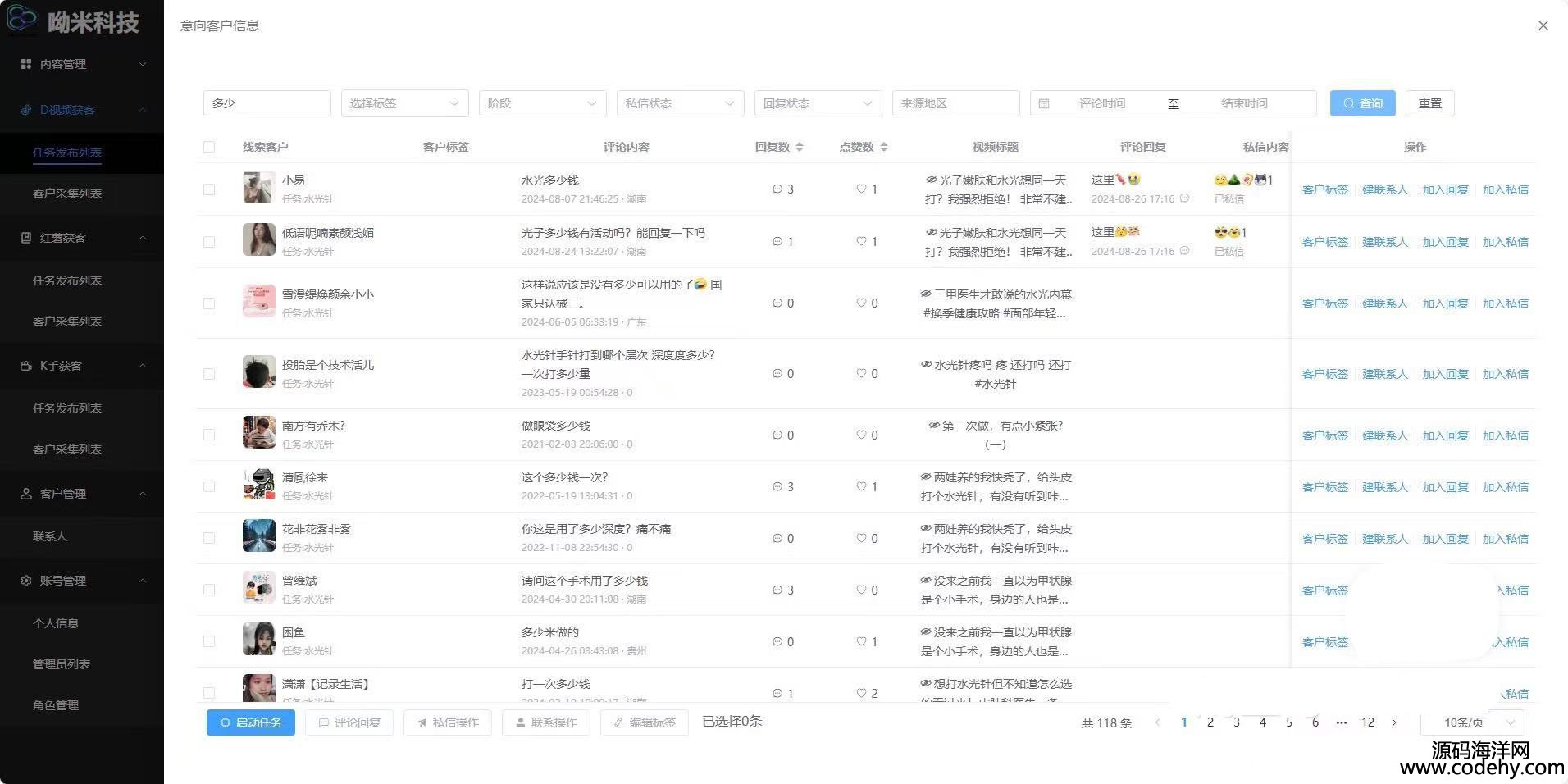Click the 内容管理 grid icon in sidebar
1568x784 pixels.
pyautogui.click(x=26, y=64)
